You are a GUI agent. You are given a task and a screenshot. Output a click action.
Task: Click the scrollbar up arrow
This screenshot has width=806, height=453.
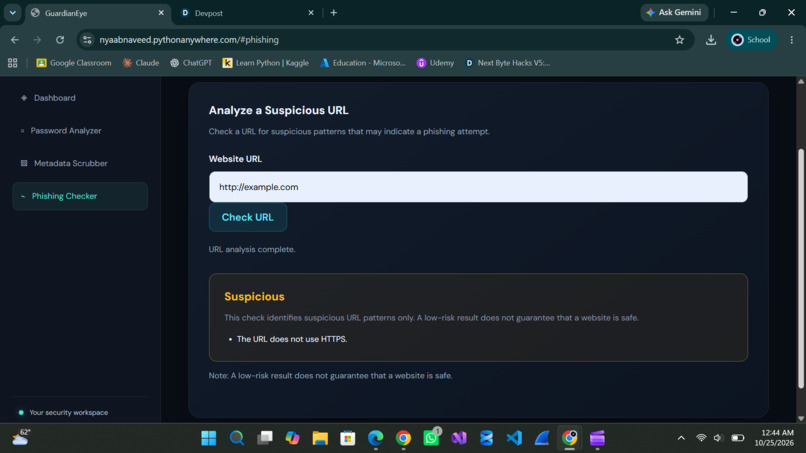click(x=800, y=81)
